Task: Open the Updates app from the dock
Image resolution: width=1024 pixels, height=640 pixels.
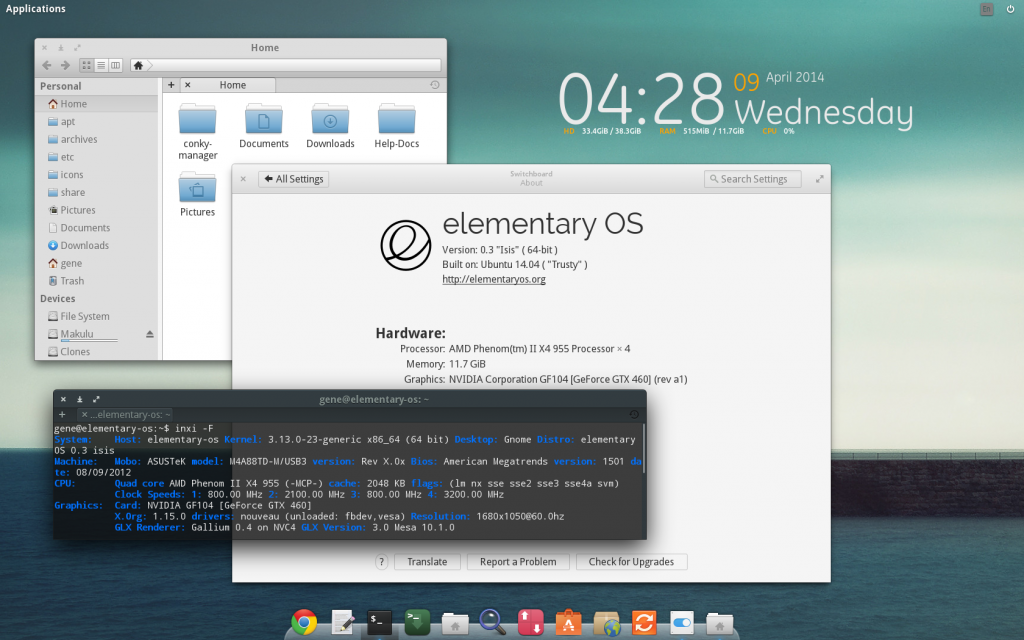Action: (642, 622)
